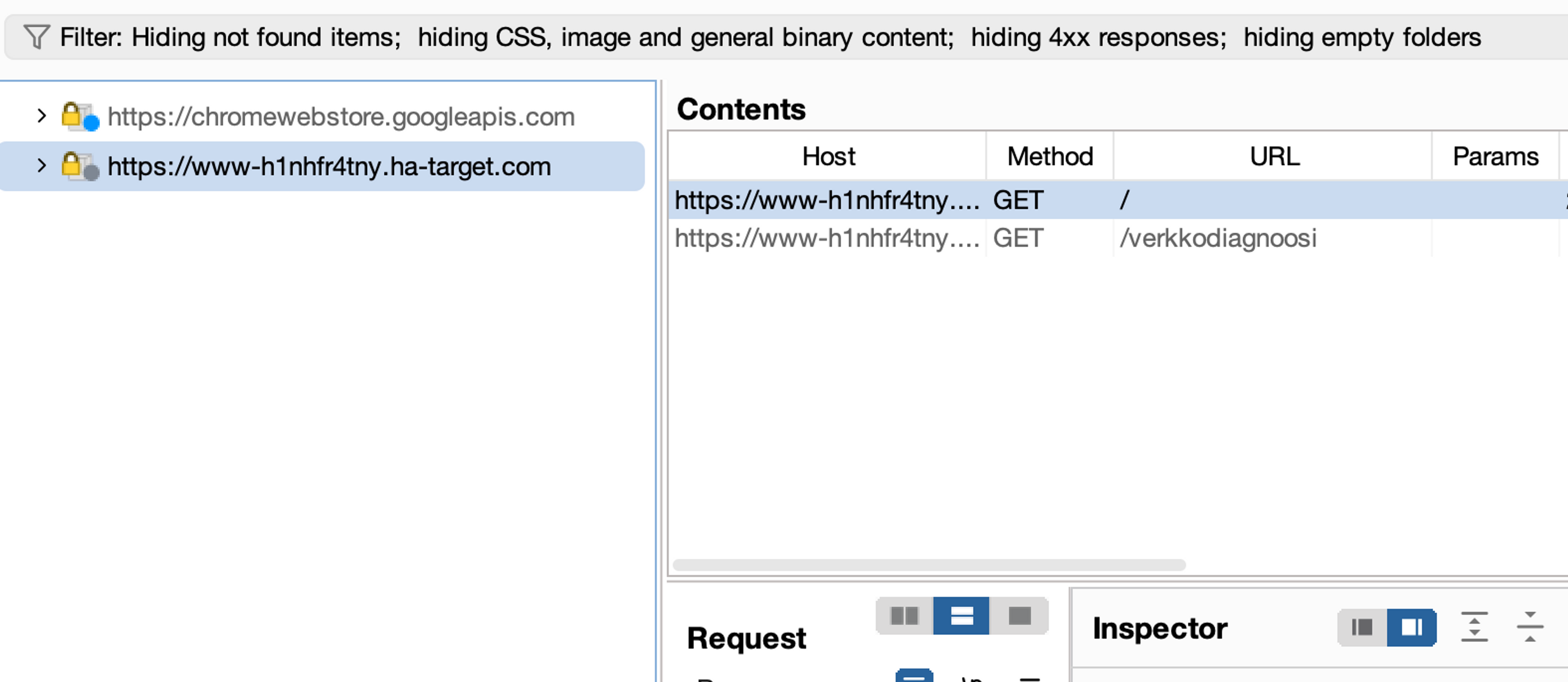Collapse all Inspector sections
Viewport: 1568px width, 682px height.
1530,627
